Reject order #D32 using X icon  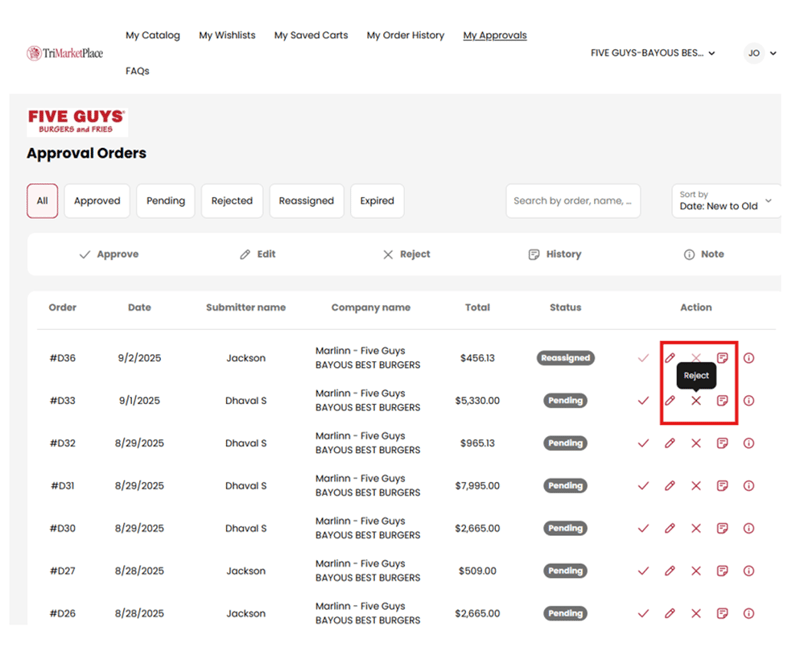[696, 443]
